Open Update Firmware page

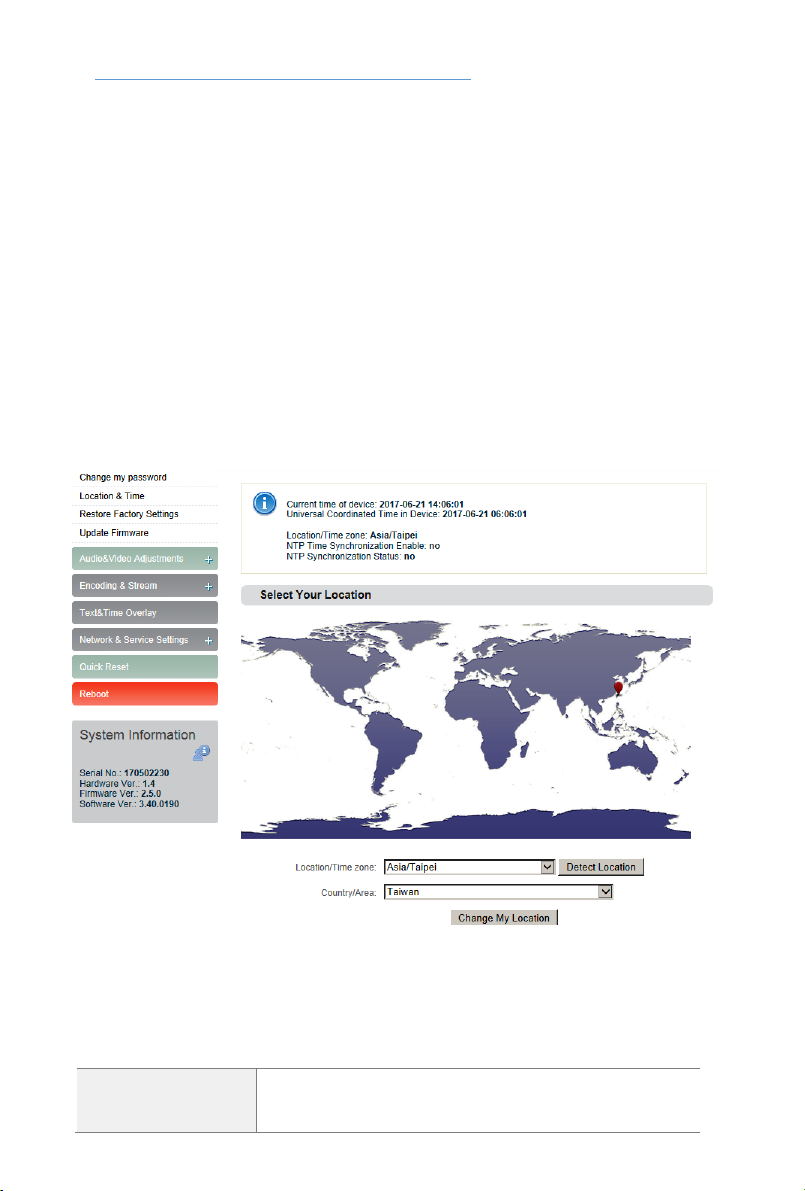tap(114, 532)
